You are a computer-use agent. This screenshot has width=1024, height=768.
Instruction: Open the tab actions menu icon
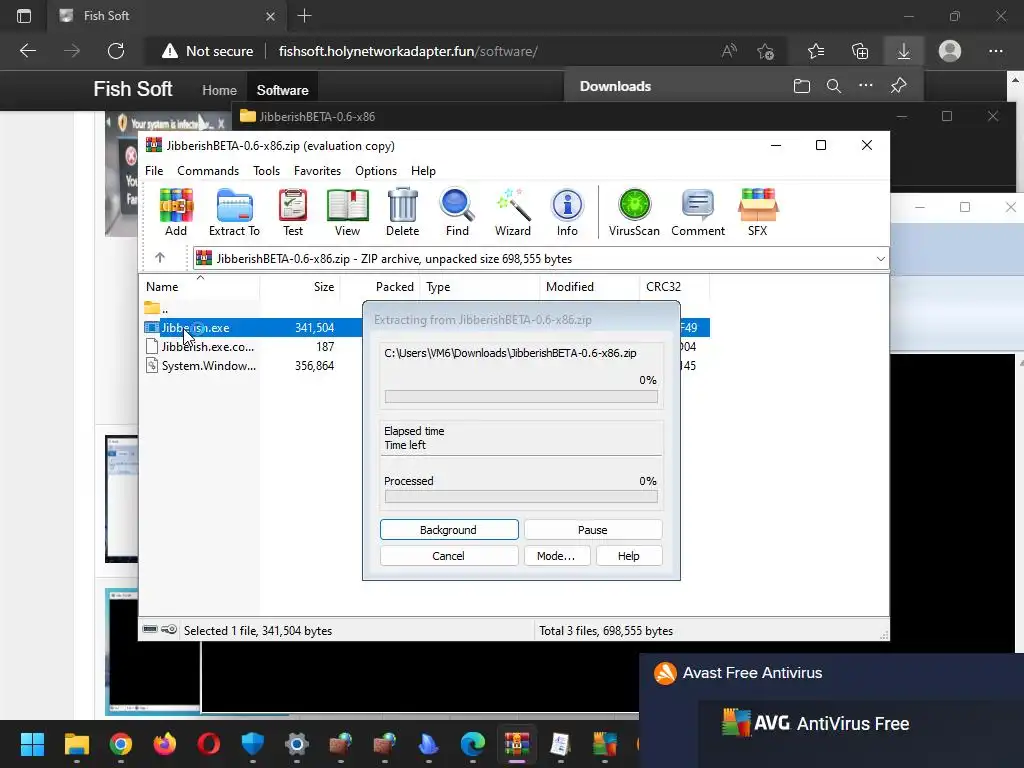click(x=24, y=16)
